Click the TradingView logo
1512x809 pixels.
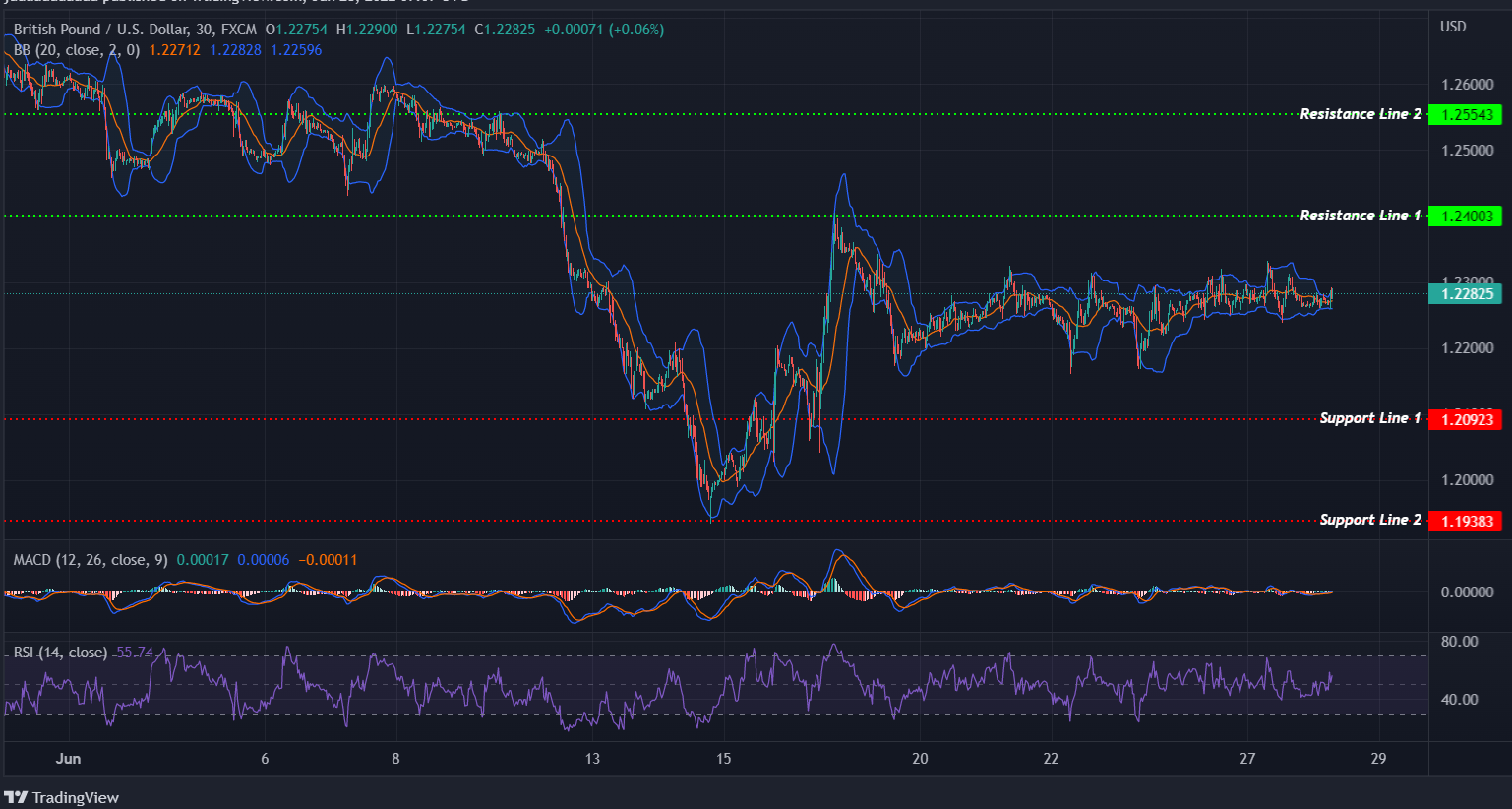click(61, 797)
